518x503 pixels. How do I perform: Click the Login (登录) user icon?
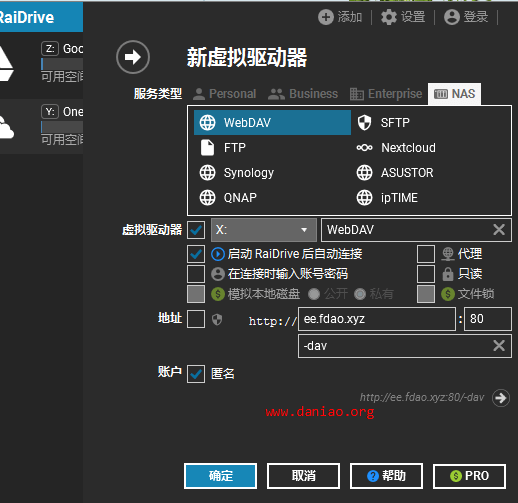452,17
